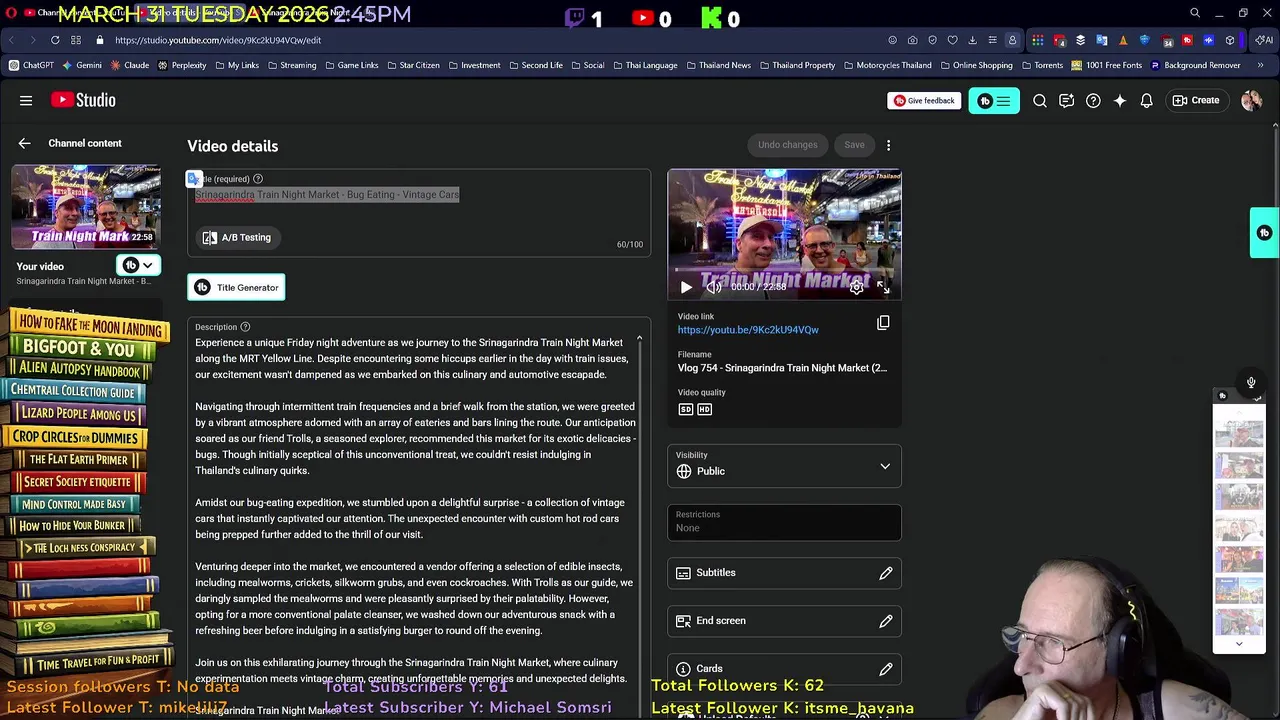Open the Background Remover bookmark

click(1195, 65)
